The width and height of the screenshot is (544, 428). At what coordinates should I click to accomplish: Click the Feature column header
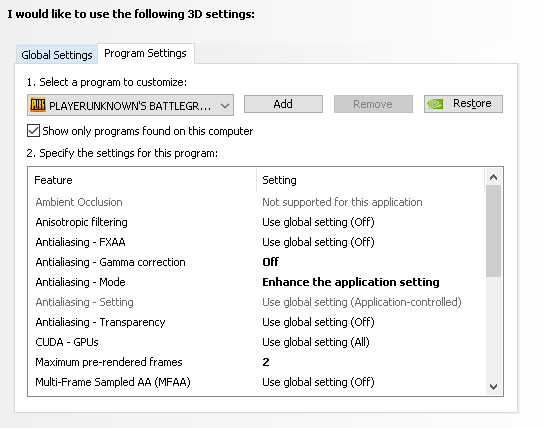pyautogui.click(x=142, y=180)
